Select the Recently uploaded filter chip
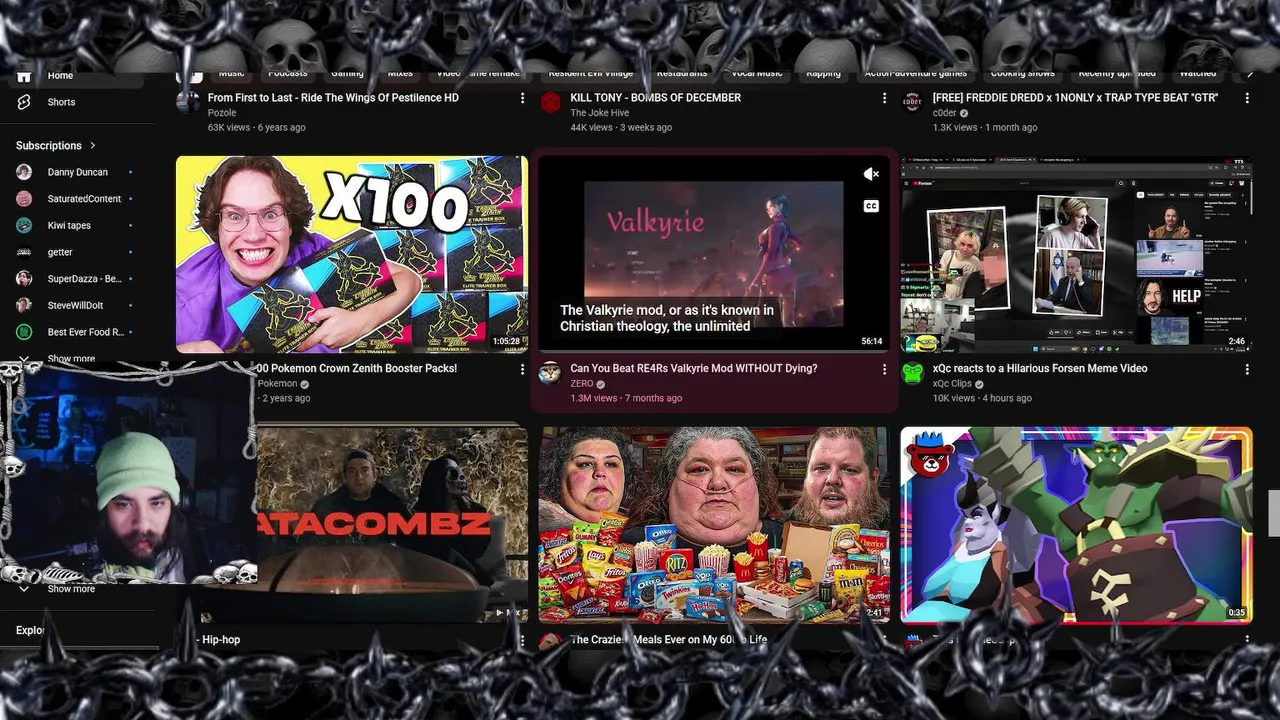The image size is (1280, 720). pyautogui.click(x=1117, y=73)
